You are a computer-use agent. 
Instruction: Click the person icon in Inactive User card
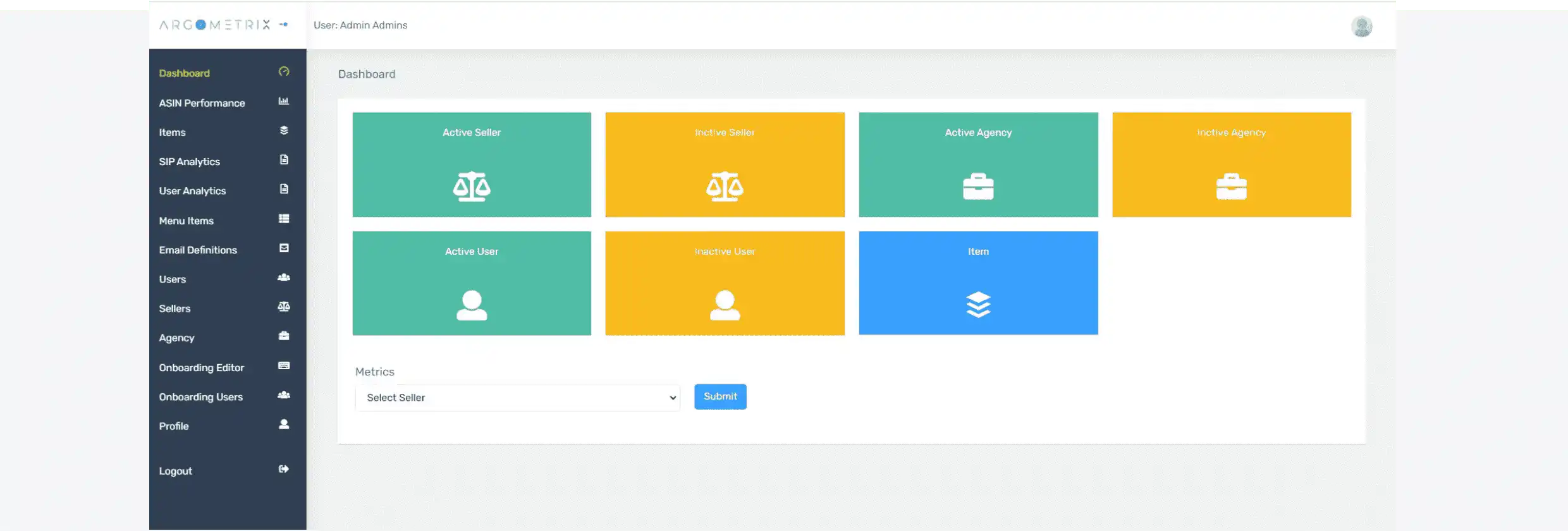(x=725, y=305)
